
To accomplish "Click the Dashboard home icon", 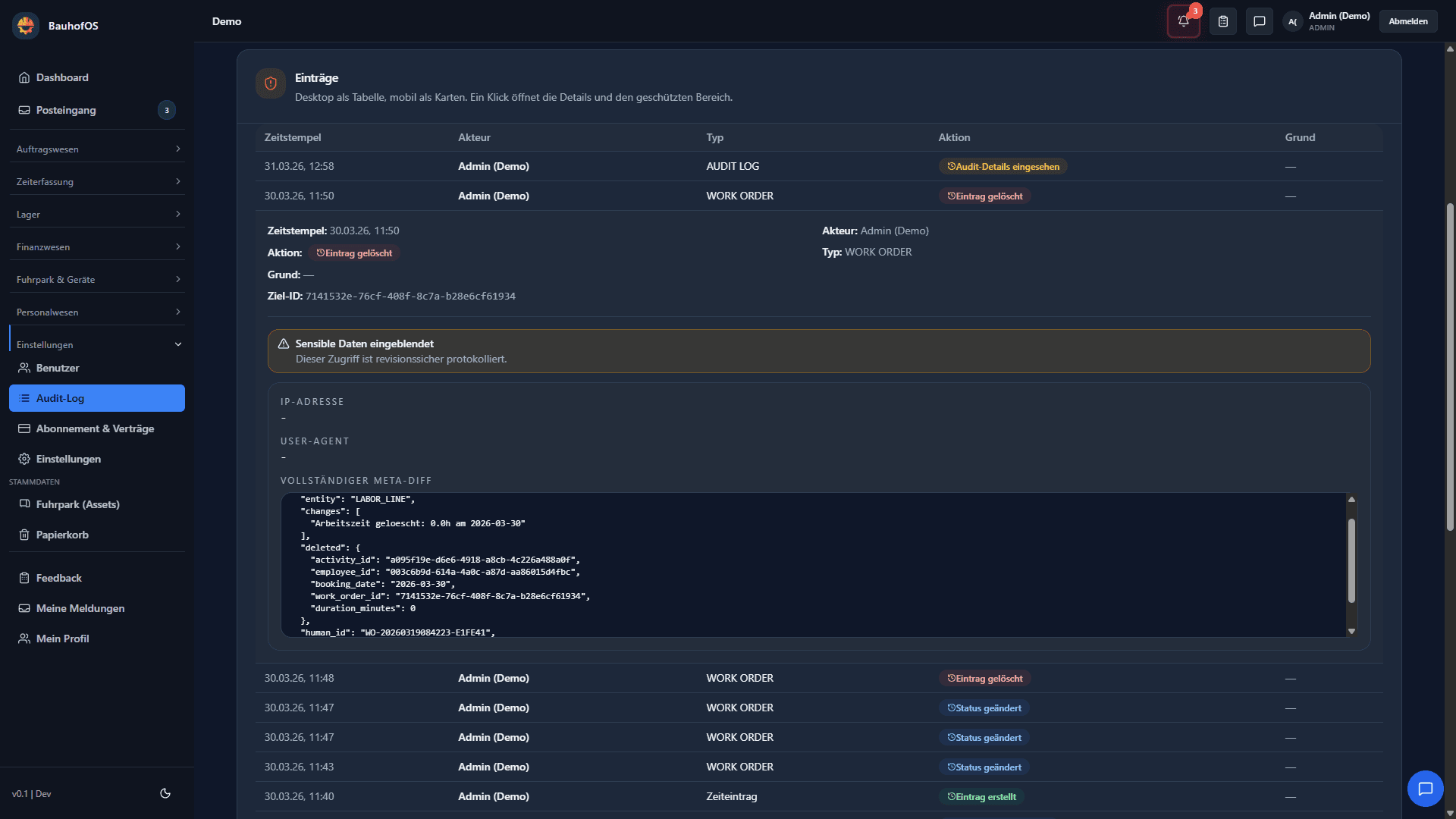I will click(24, 77).
